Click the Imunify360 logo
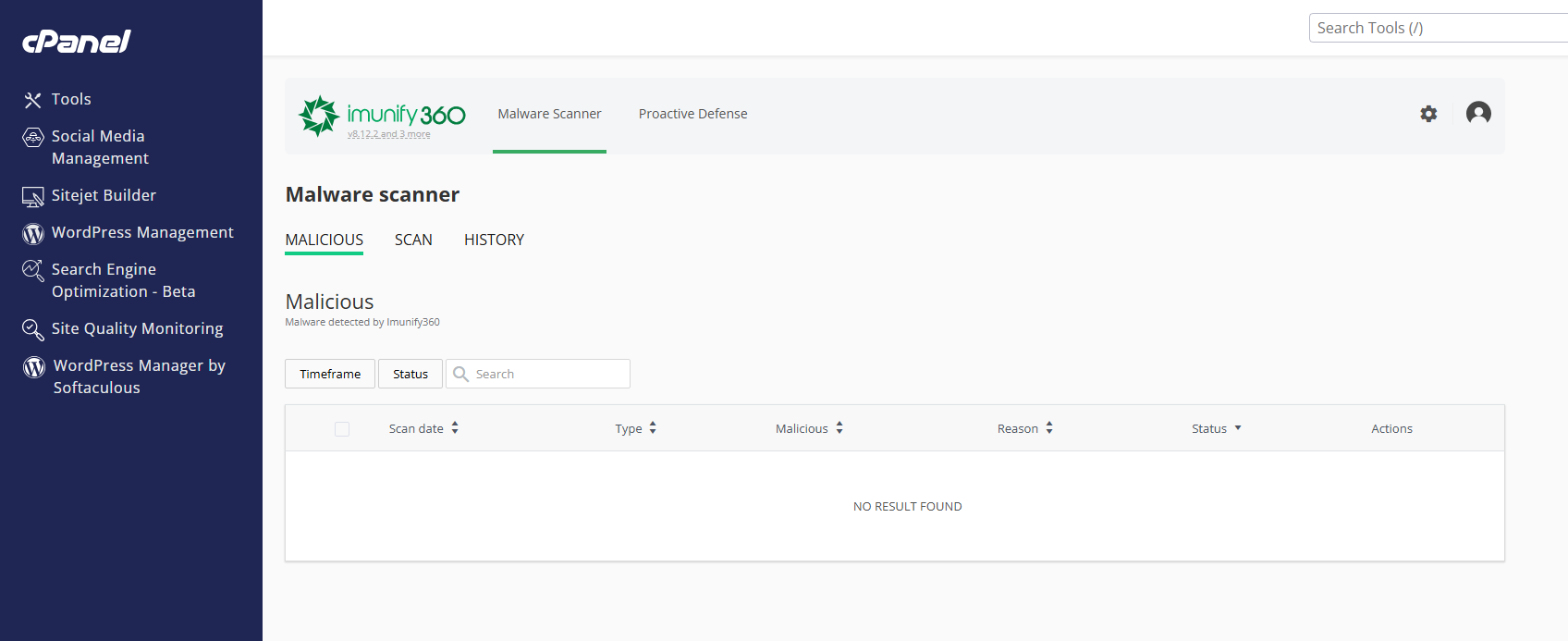1568x641 pixels. pos(382,116)
